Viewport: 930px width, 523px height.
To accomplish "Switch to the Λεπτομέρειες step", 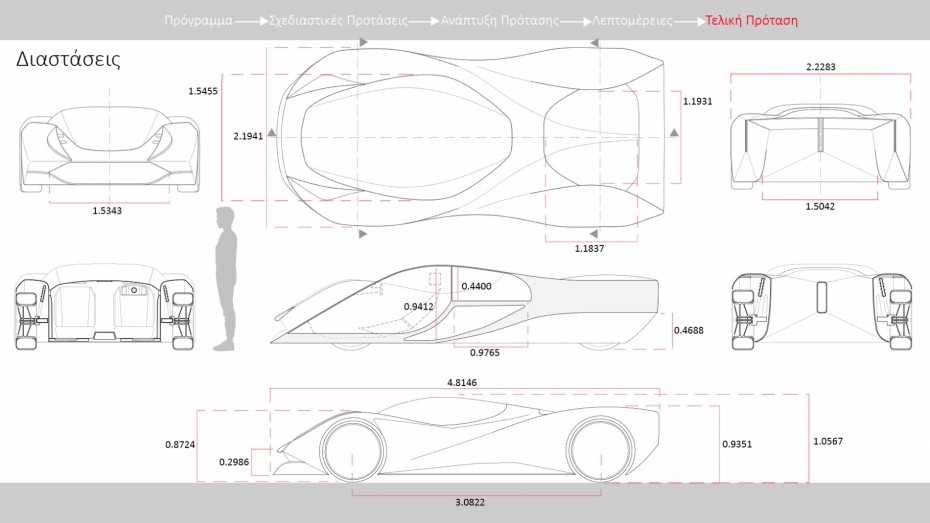I will point(632,21).
